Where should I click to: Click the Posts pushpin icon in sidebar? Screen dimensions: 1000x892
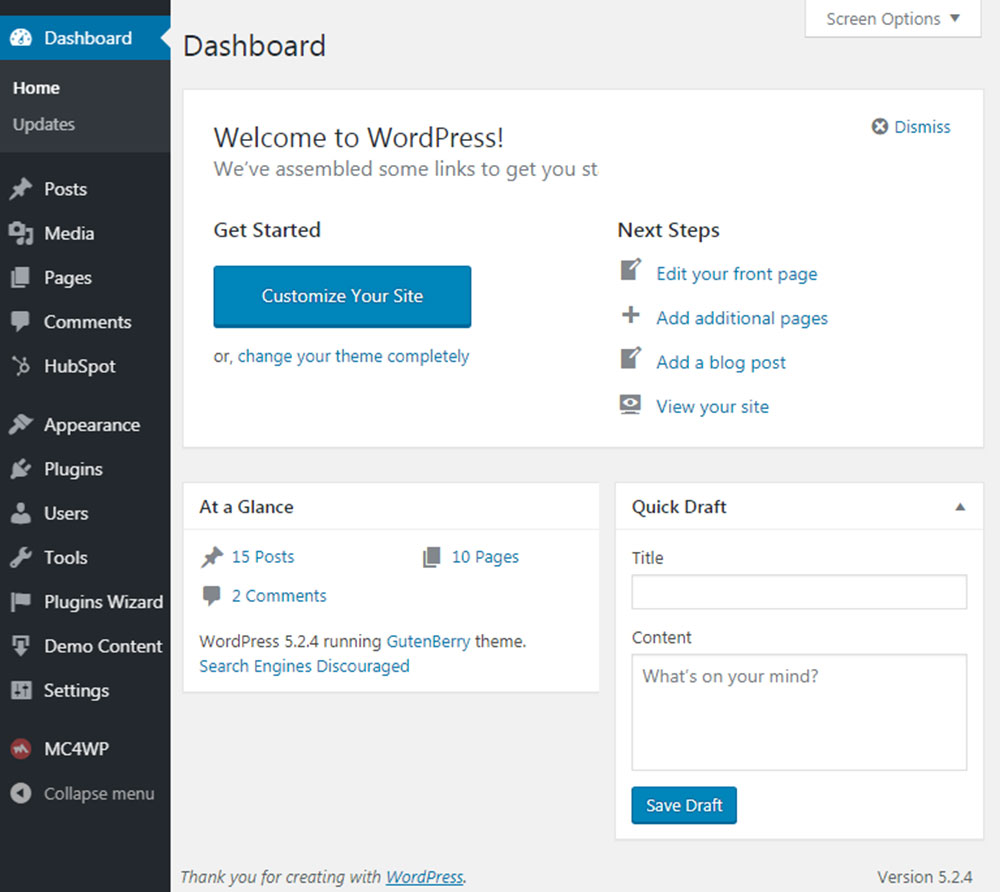(x=21, y=189)
